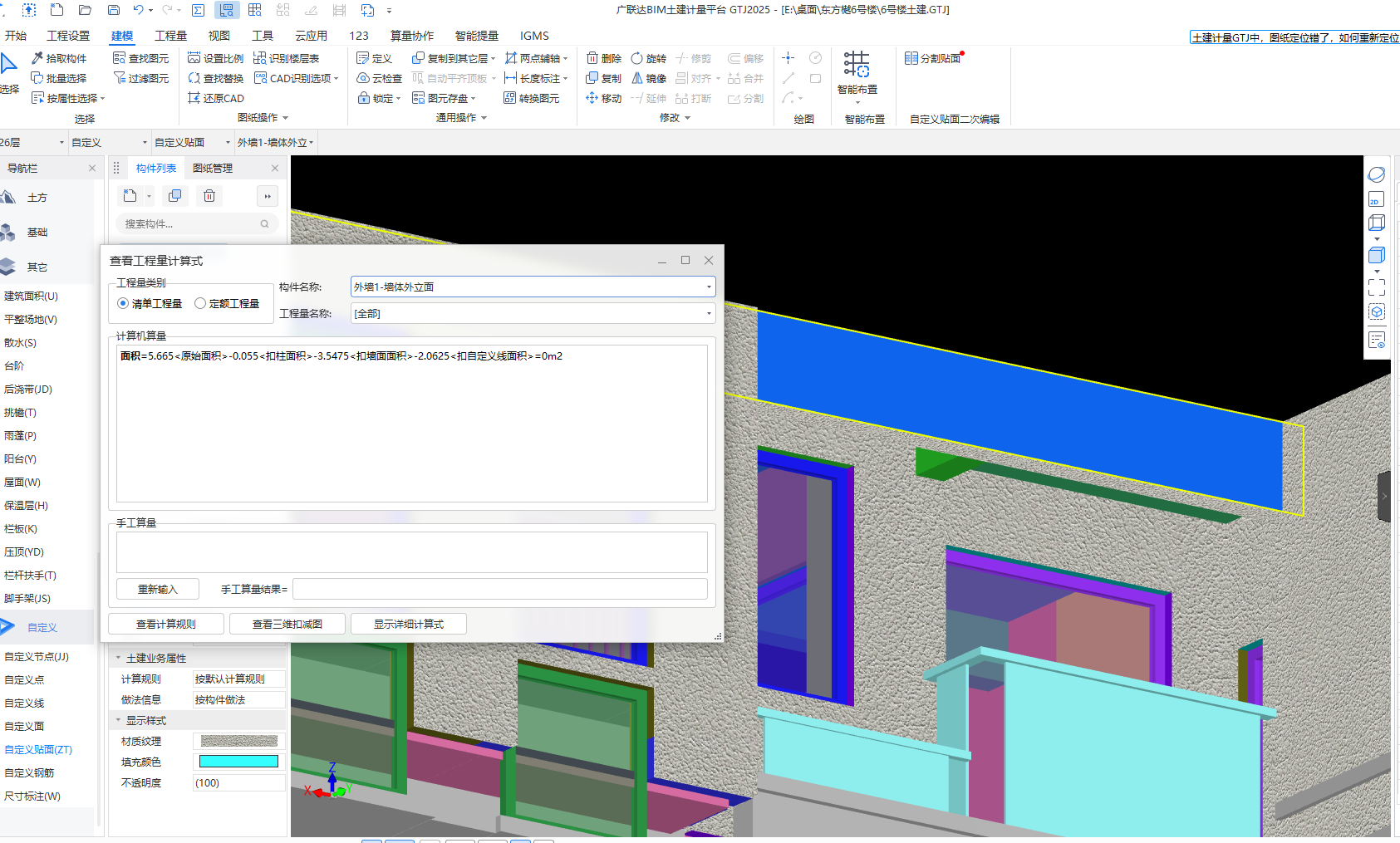This screenshot has width=1400, height=843.
Task: Click the duplicate component icon in 构件列表
Action: click(x=174, y=196)
